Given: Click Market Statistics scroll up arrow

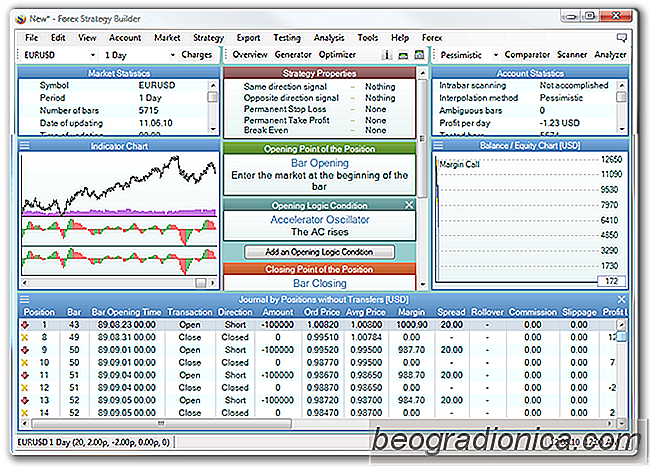Looking at the screenshot, I should [213, 85].
